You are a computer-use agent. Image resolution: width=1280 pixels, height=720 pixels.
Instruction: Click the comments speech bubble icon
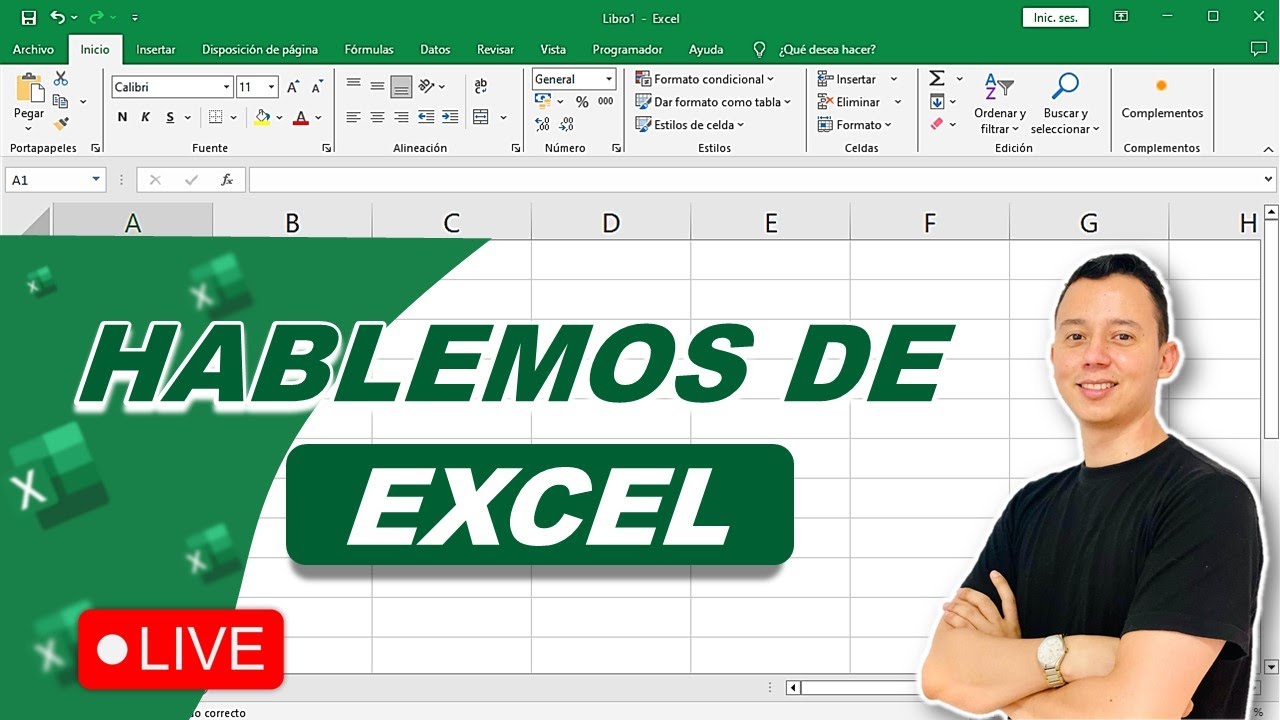(x=1259, y=49)
